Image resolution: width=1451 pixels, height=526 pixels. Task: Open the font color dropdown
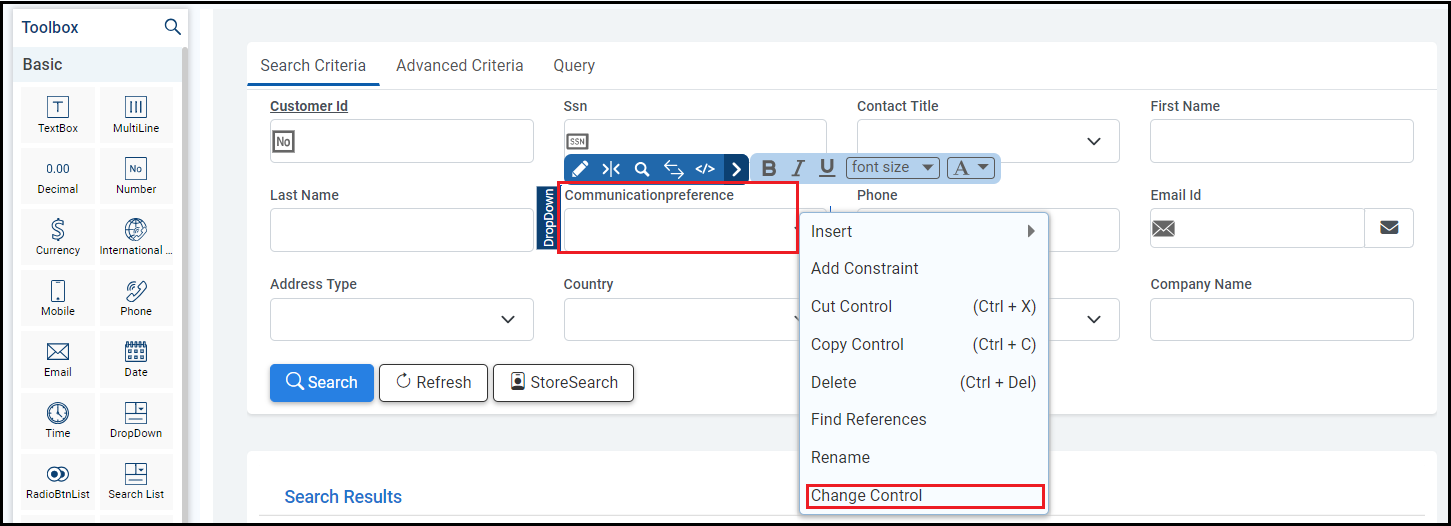coord(972,168)
